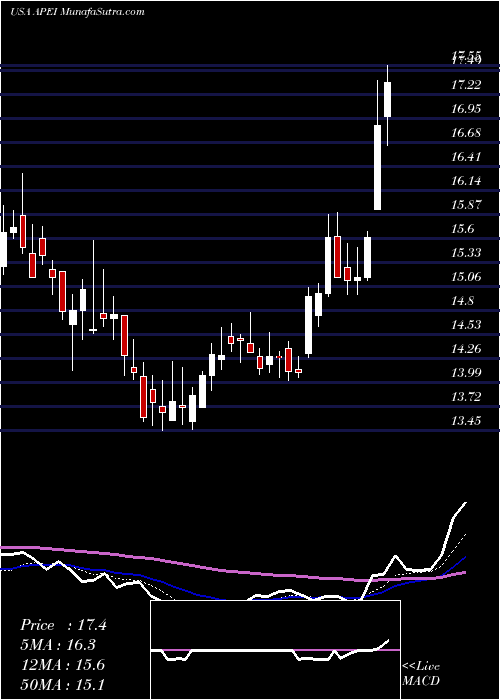Select the '5MA : 16.3' legend entry
This screenshot has width=500, height=700.
click(x=58, y=645)
